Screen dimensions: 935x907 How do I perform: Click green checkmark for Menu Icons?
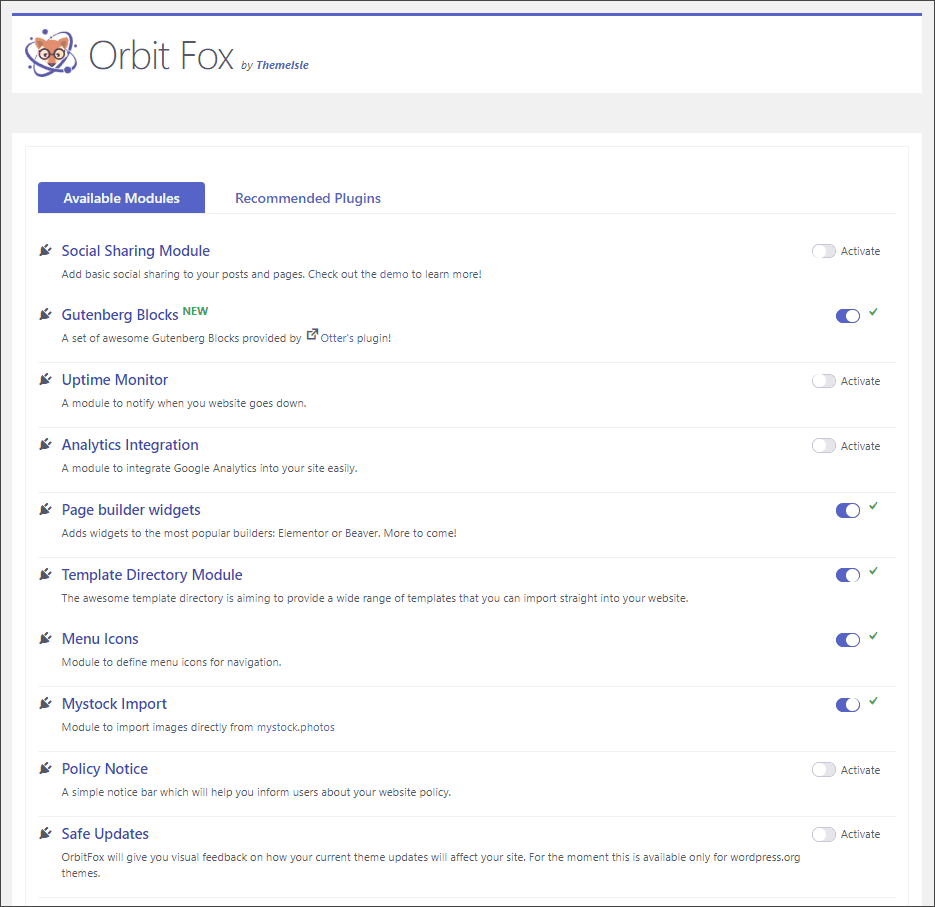873,636
